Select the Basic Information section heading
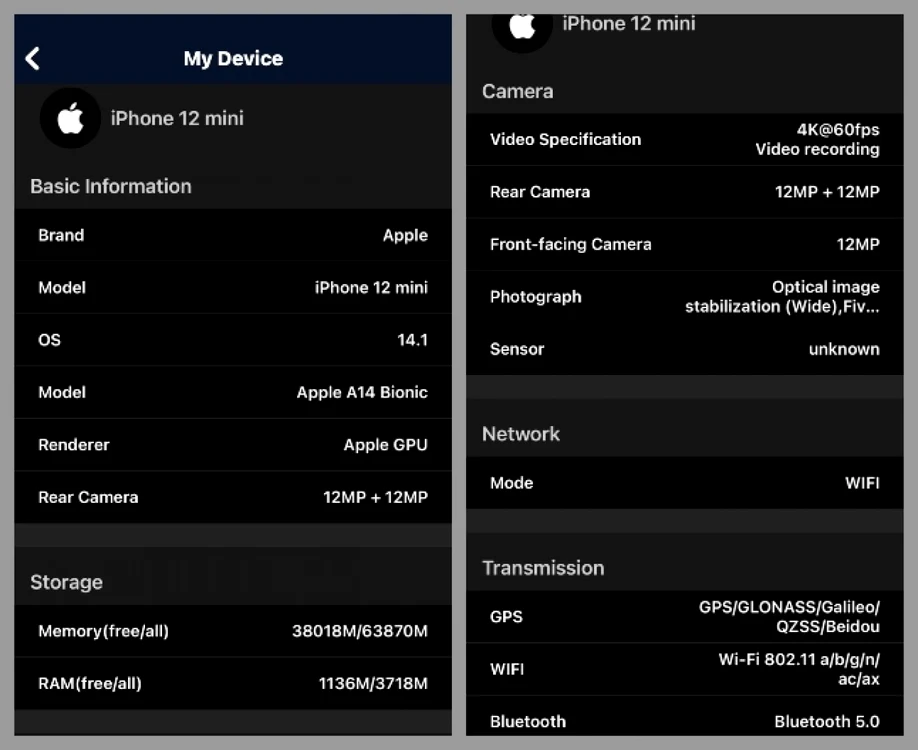918x750 pixels. pos(111,186)
